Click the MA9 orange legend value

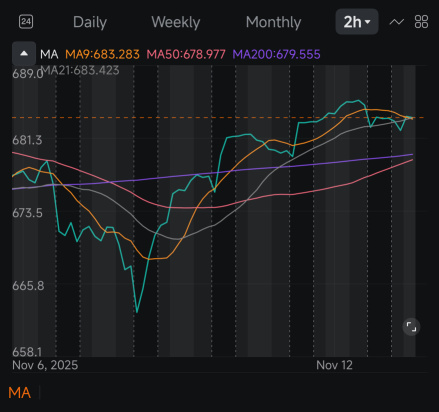point(102,54)
